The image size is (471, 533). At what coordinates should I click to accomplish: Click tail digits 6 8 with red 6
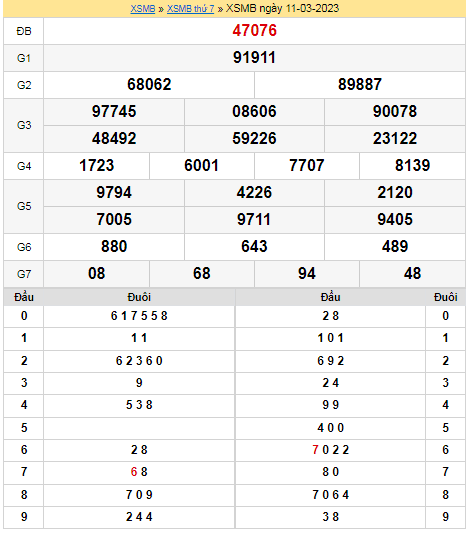pyautogui.click(x=139, y=472)
